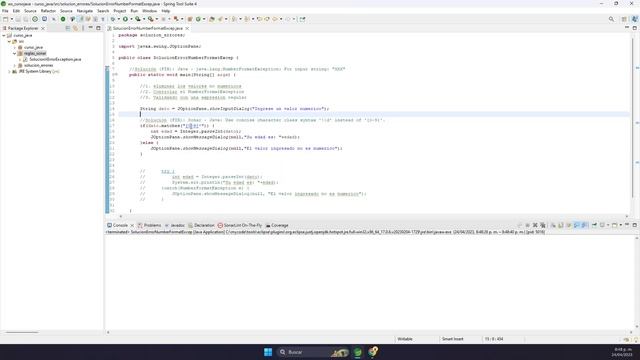This screenshot has width=640, height=360.
Task: Click the Package Explorer horizontal scrollbar thumb
Action: 22,332
